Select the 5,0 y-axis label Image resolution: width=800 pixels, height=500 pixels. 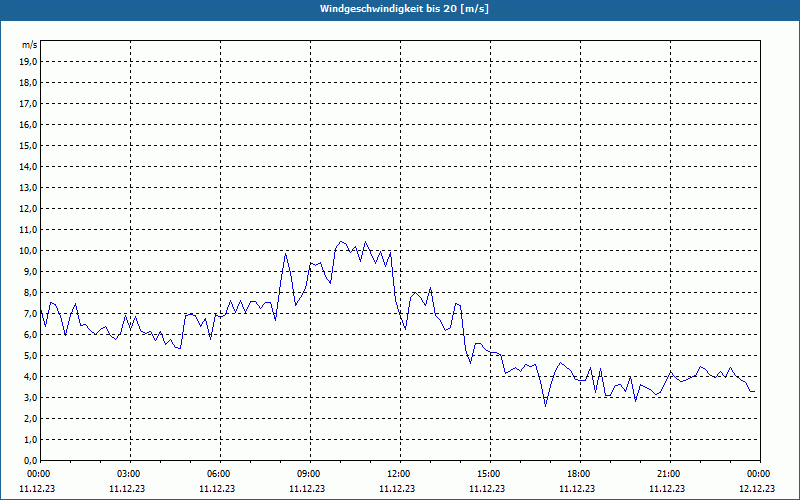[30, 356]
